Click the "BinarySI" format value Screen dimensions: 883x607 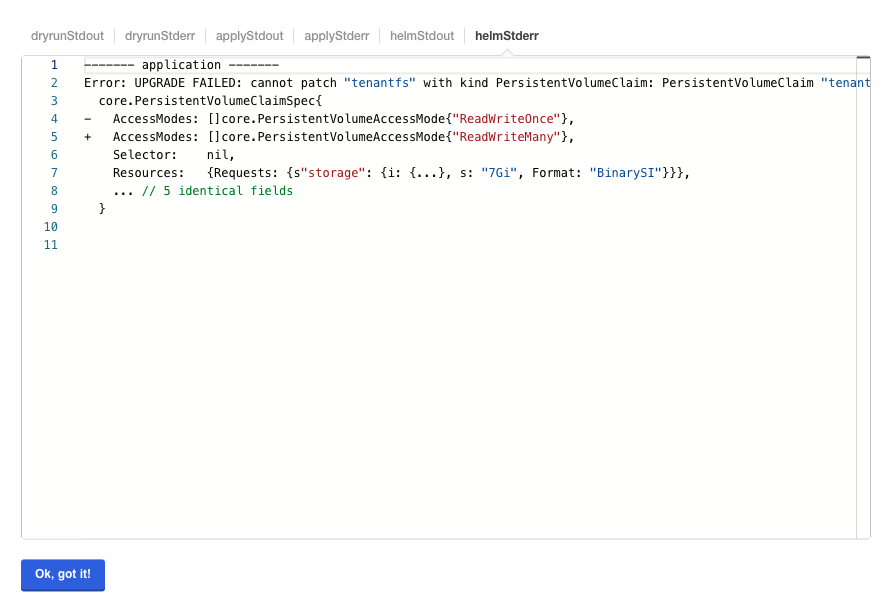626,173
